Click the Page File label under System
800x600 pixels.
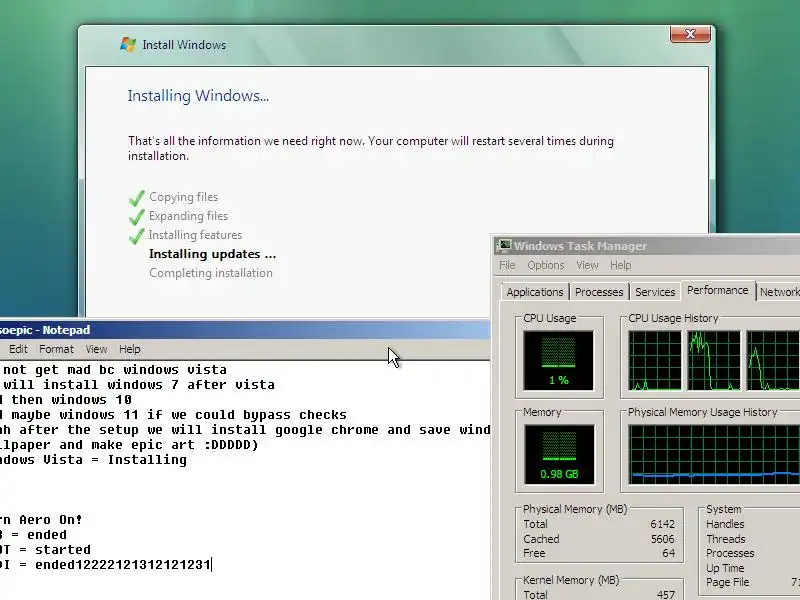coord(728,582)
